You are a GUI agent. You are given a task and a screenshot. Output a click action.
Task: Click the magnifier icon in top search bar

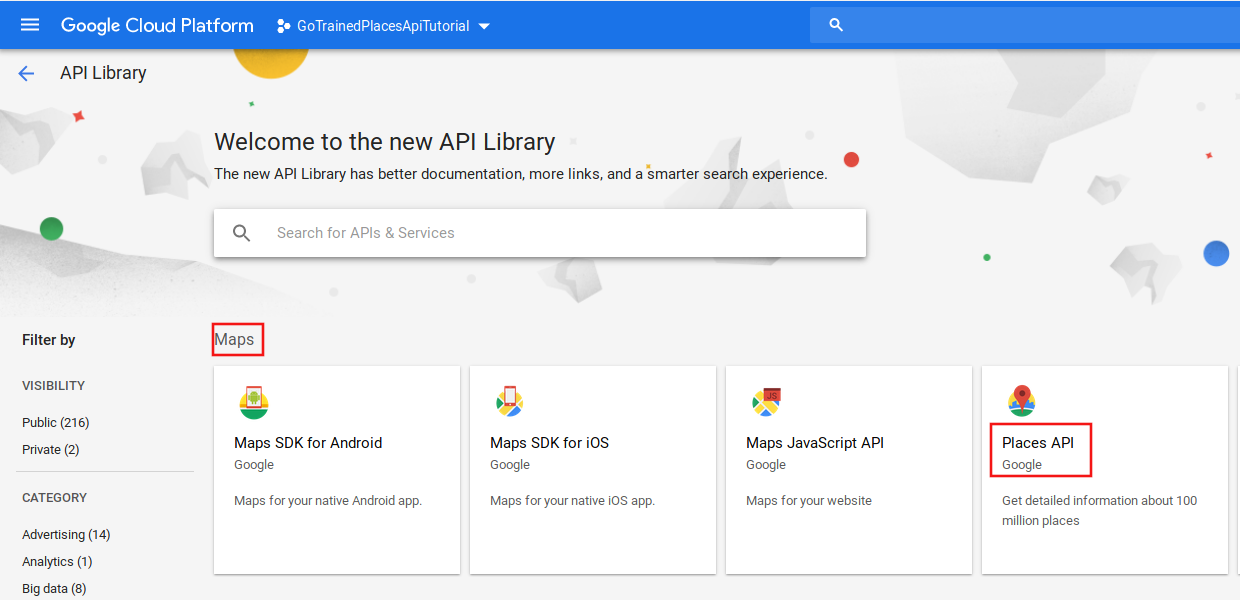837,25
